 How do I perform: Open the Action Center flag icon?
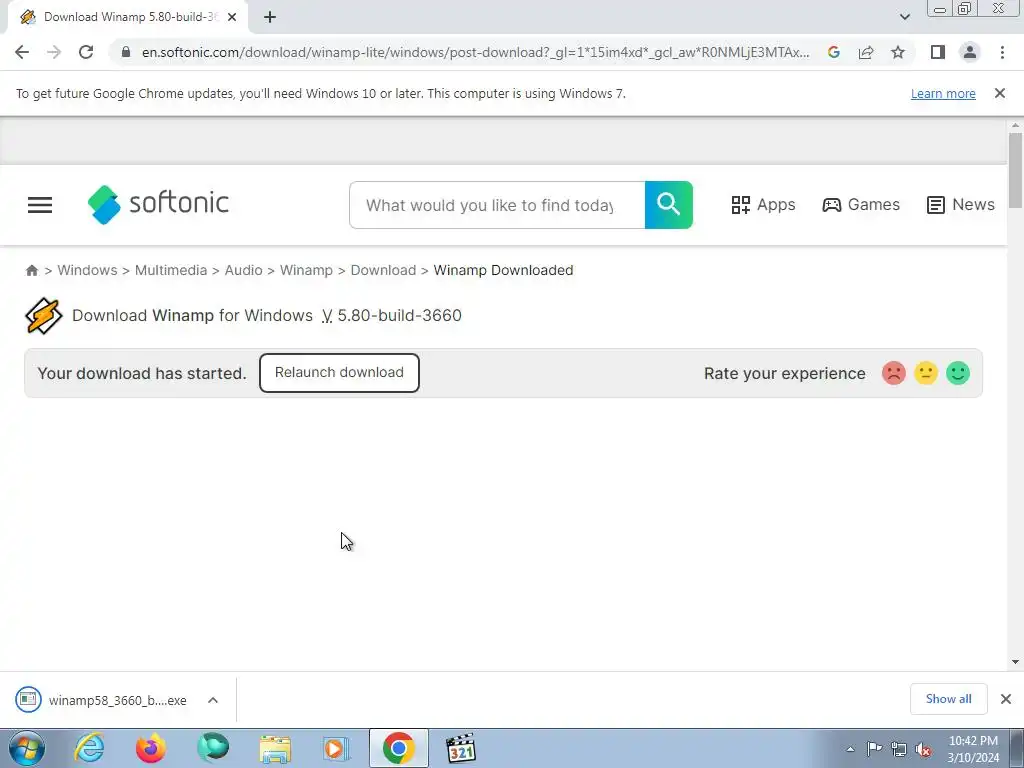pyautogui.click(x=874, y=749)
